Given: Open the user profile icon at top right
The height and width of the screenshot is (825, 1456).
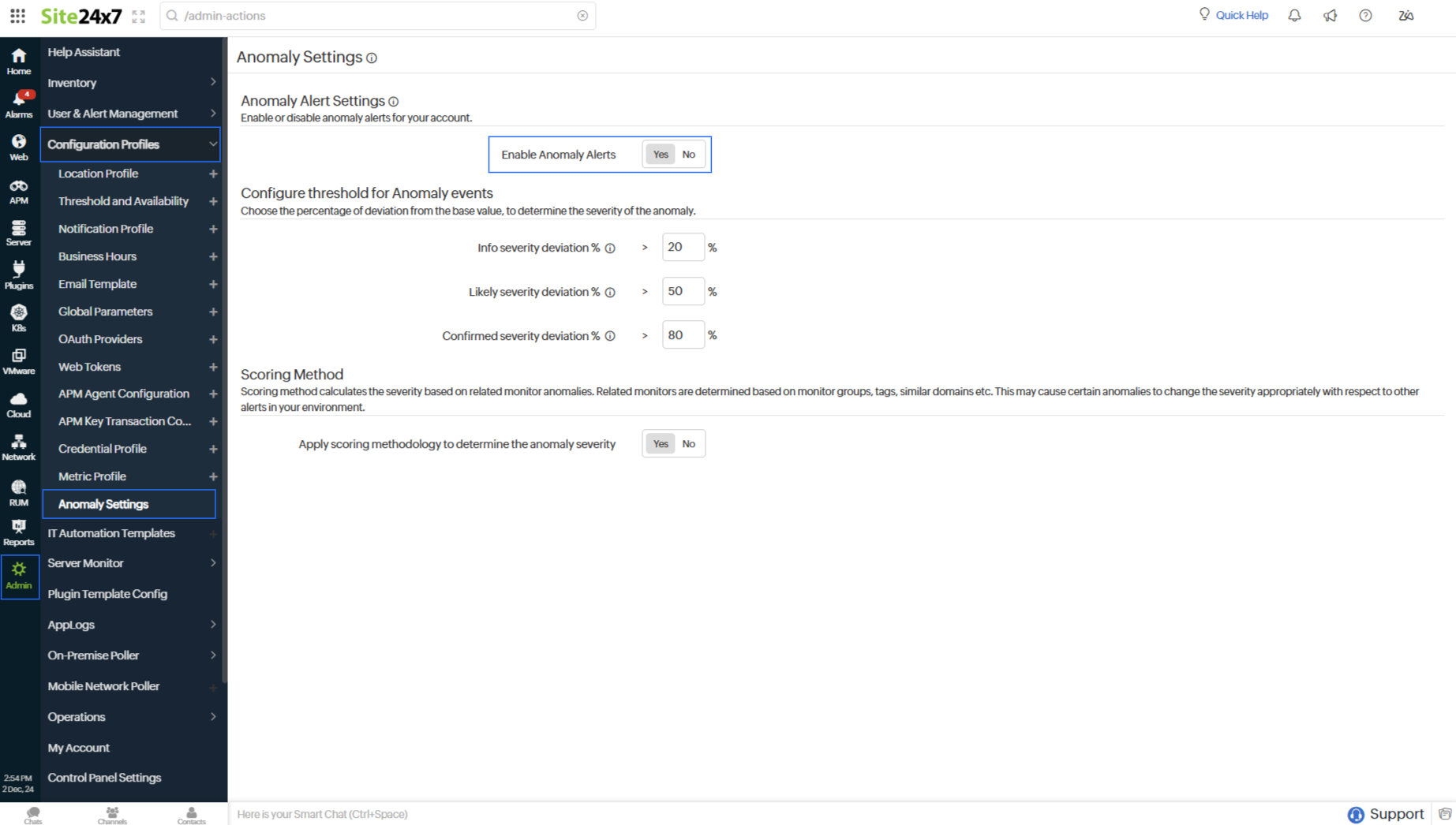Looking at the screenshot, I should click(x=1405, y=15).
